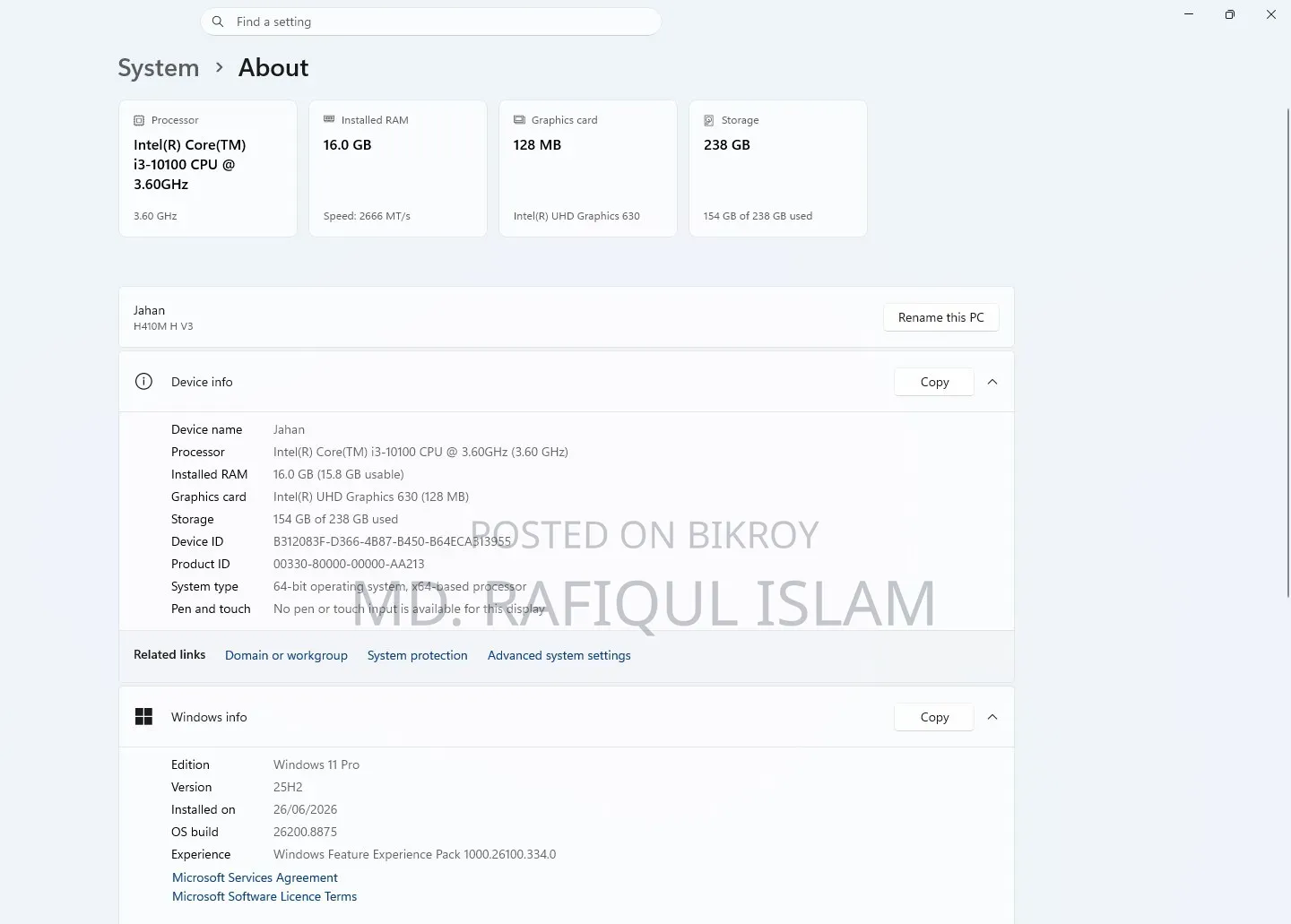Image resolution: width=1291 pixels, height=924 pixels.
Task: Click the Processor card chip icon
Action: tap(139, 120)
